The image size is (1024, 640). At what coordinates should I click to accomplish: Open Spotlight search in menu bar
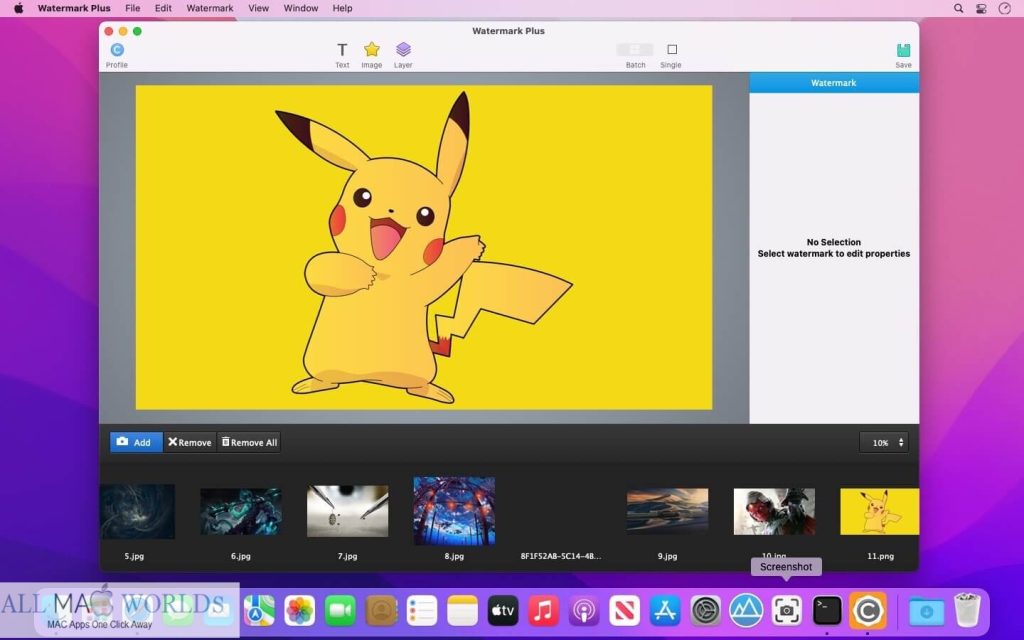958,8
